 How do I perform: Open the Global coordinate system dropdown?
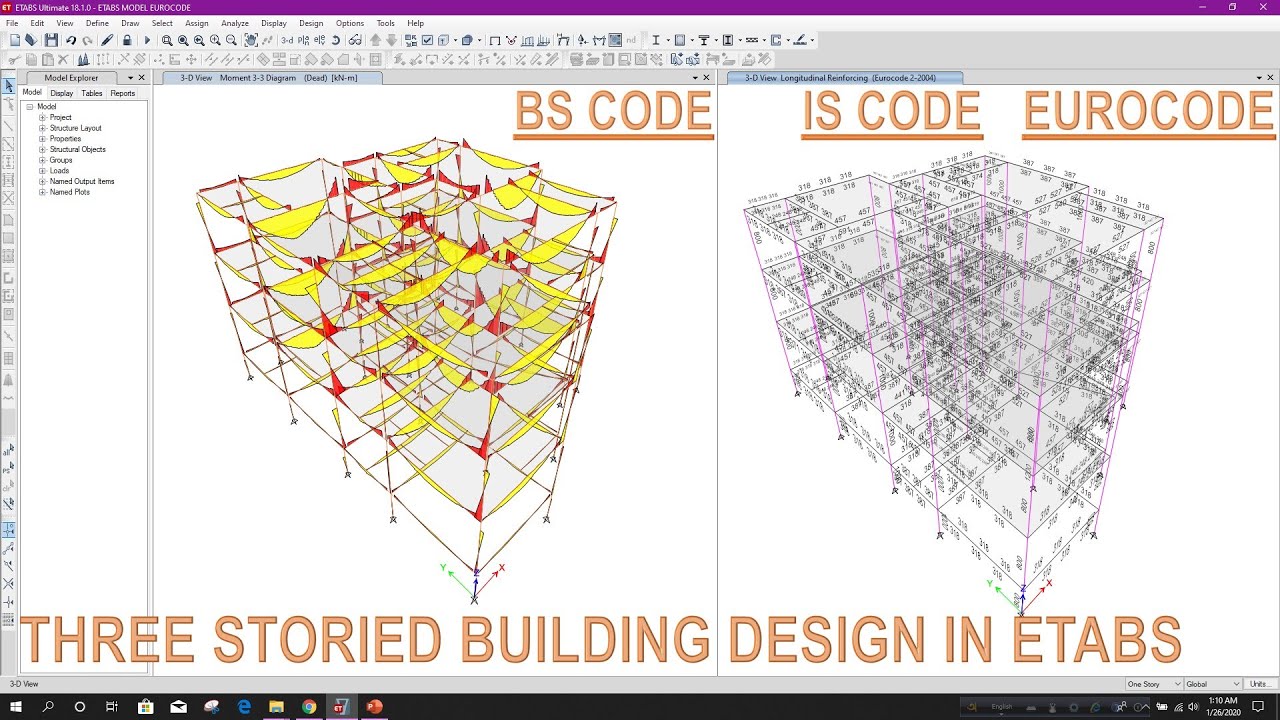coord(1211,684)
